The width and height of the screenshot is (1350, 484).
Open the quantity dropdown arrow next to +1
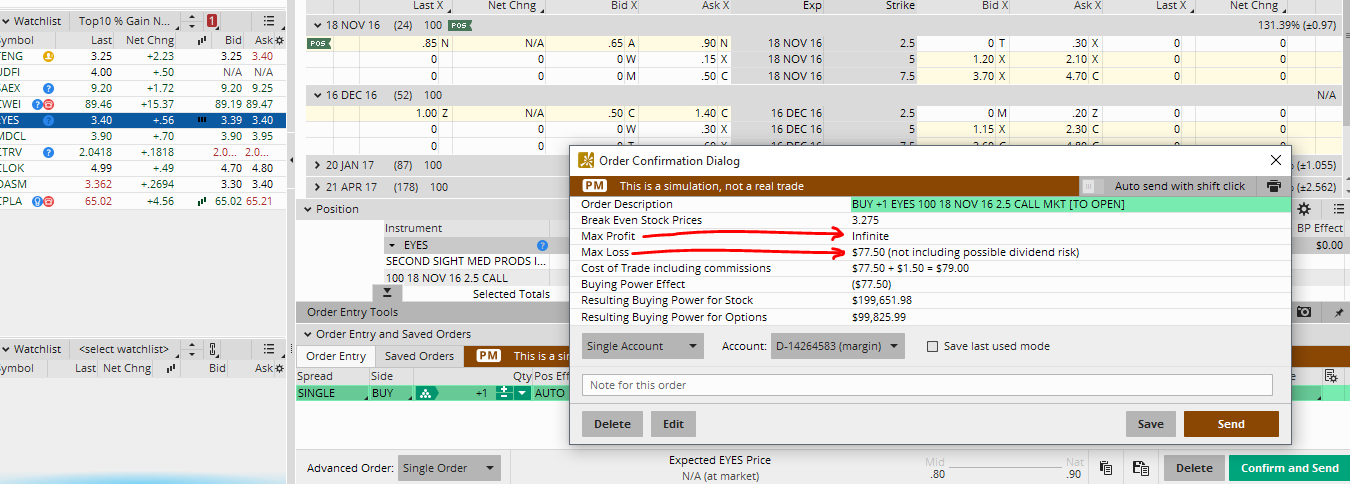(x=522, y=394)
